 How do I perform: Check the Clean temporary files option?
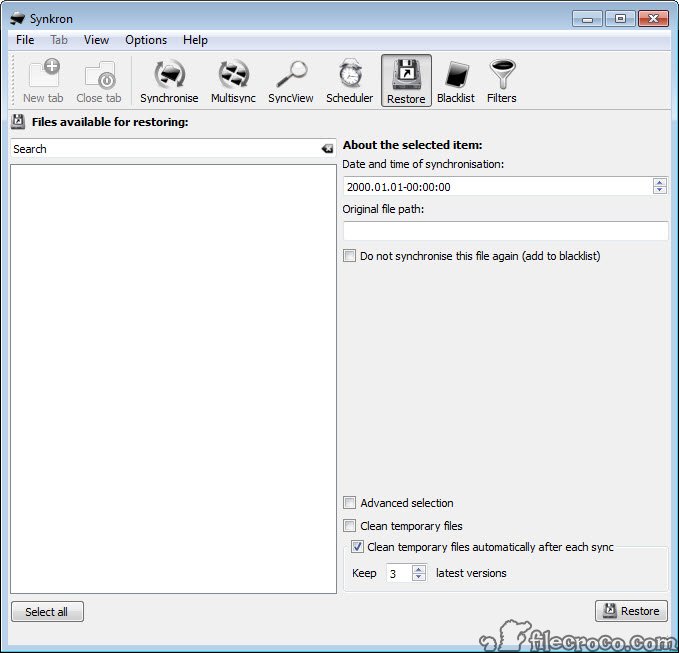pos(349,526)
